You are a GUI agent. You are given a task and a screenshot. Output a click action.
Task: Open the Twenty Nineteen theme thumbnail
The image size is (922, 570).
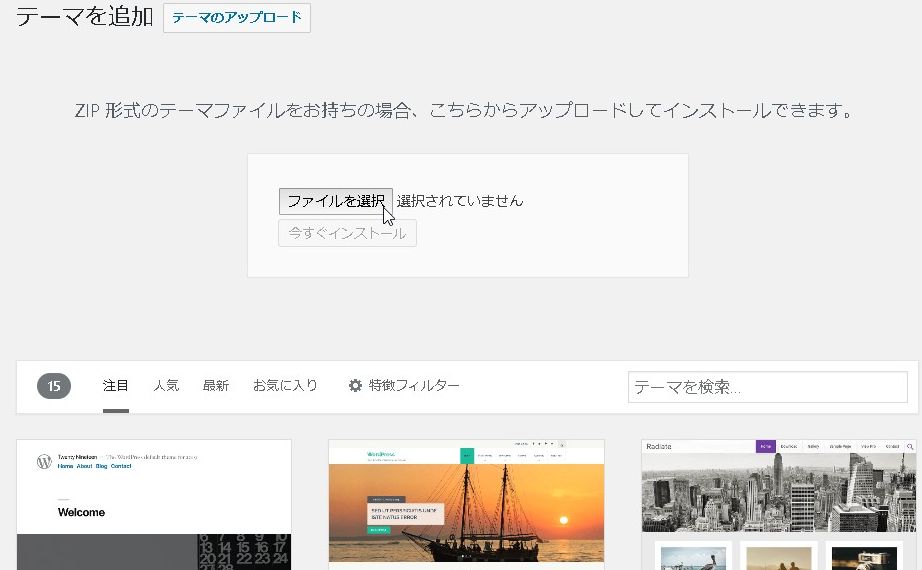[x=154, y=505]
